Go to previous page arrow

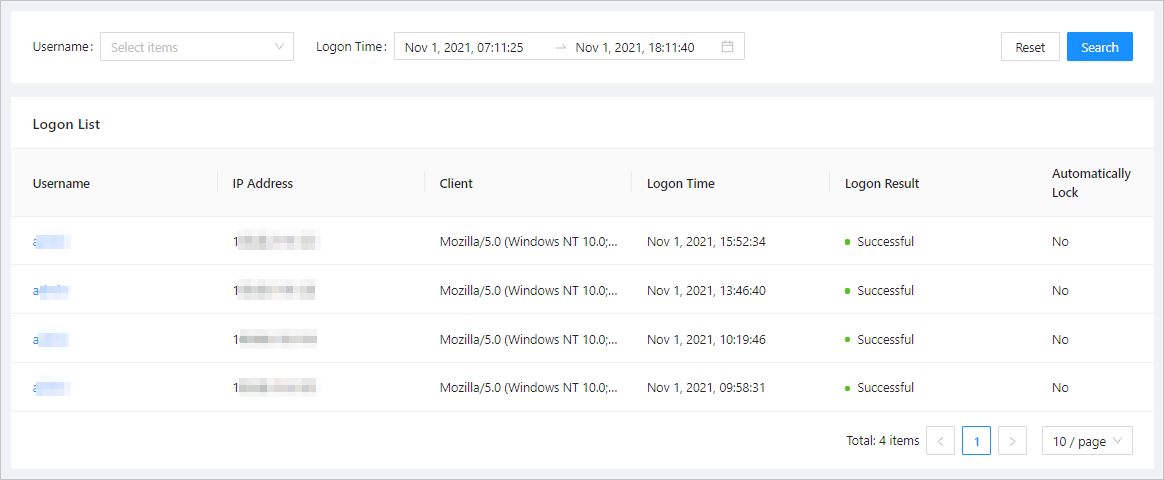(940, 441)
